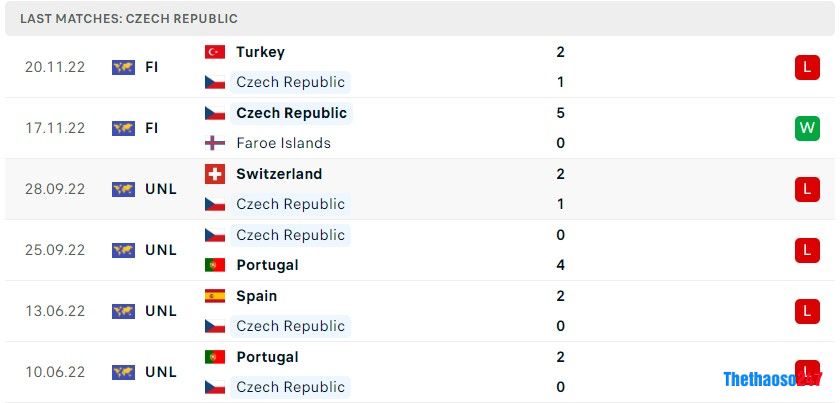Click competition icon for 20.11.22 match
Viewport: 840px width, 403px height.
(x=123, y=67)
